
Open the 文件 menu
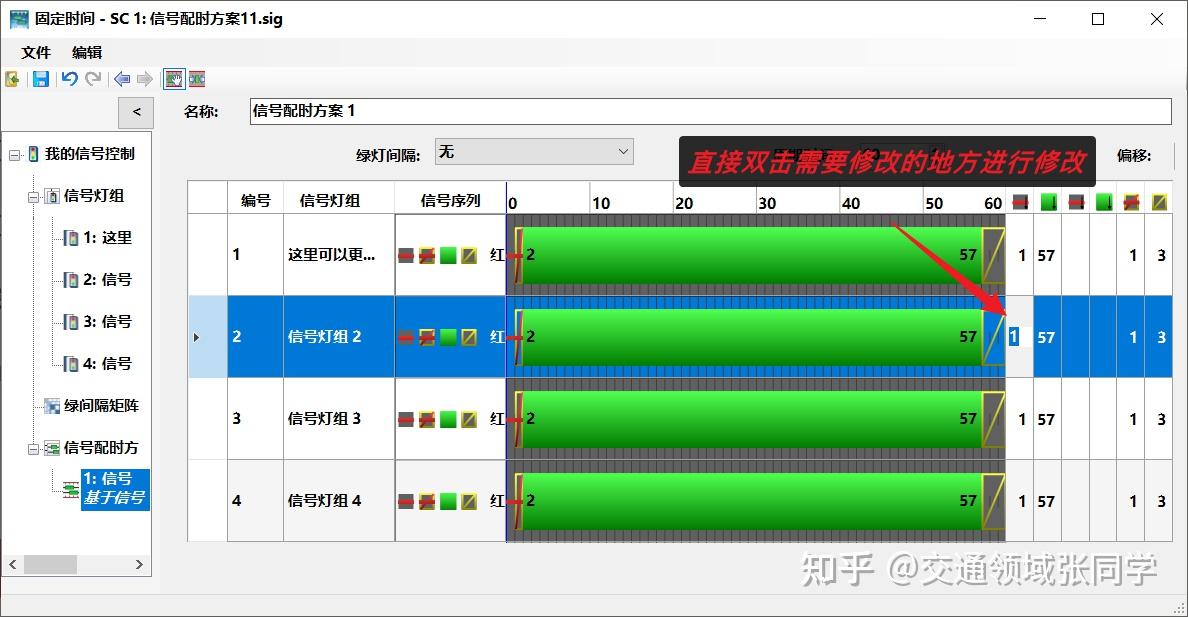click(35, 52)
